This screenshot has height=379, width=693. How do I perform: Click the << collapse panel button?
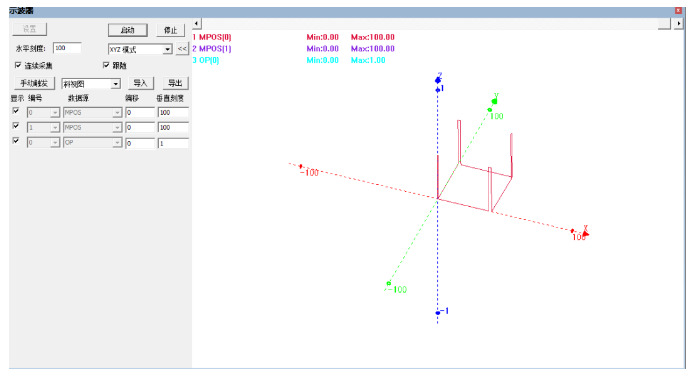click(x=182, y=49)
